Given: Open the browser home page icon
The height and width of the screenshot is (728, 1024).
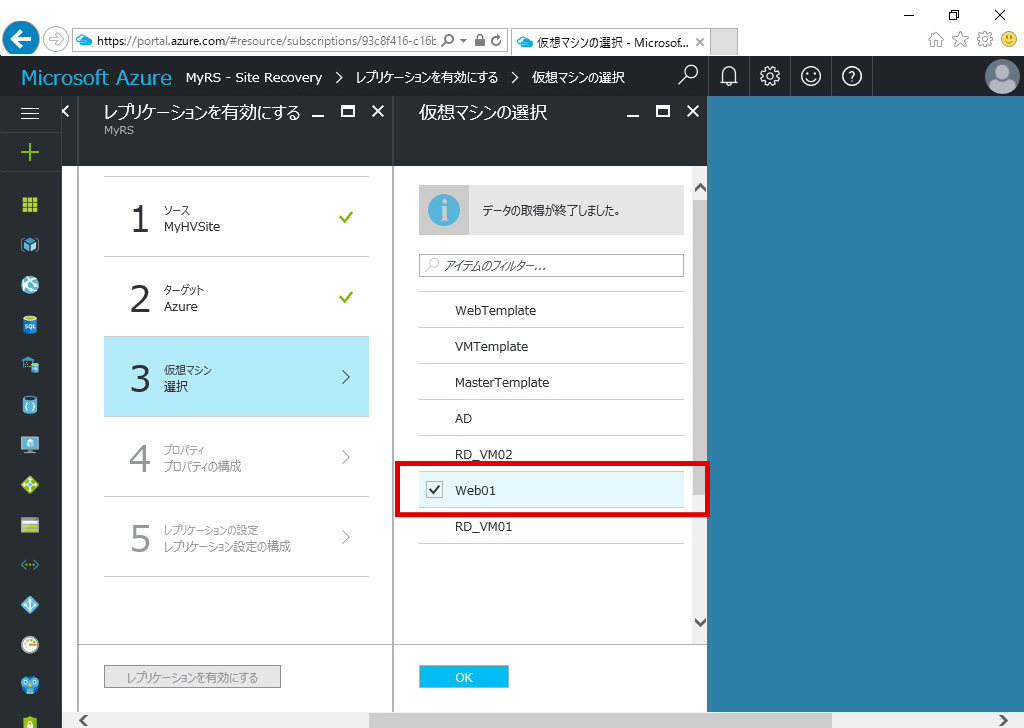Looking at the screenshot, I should [936, 40].
